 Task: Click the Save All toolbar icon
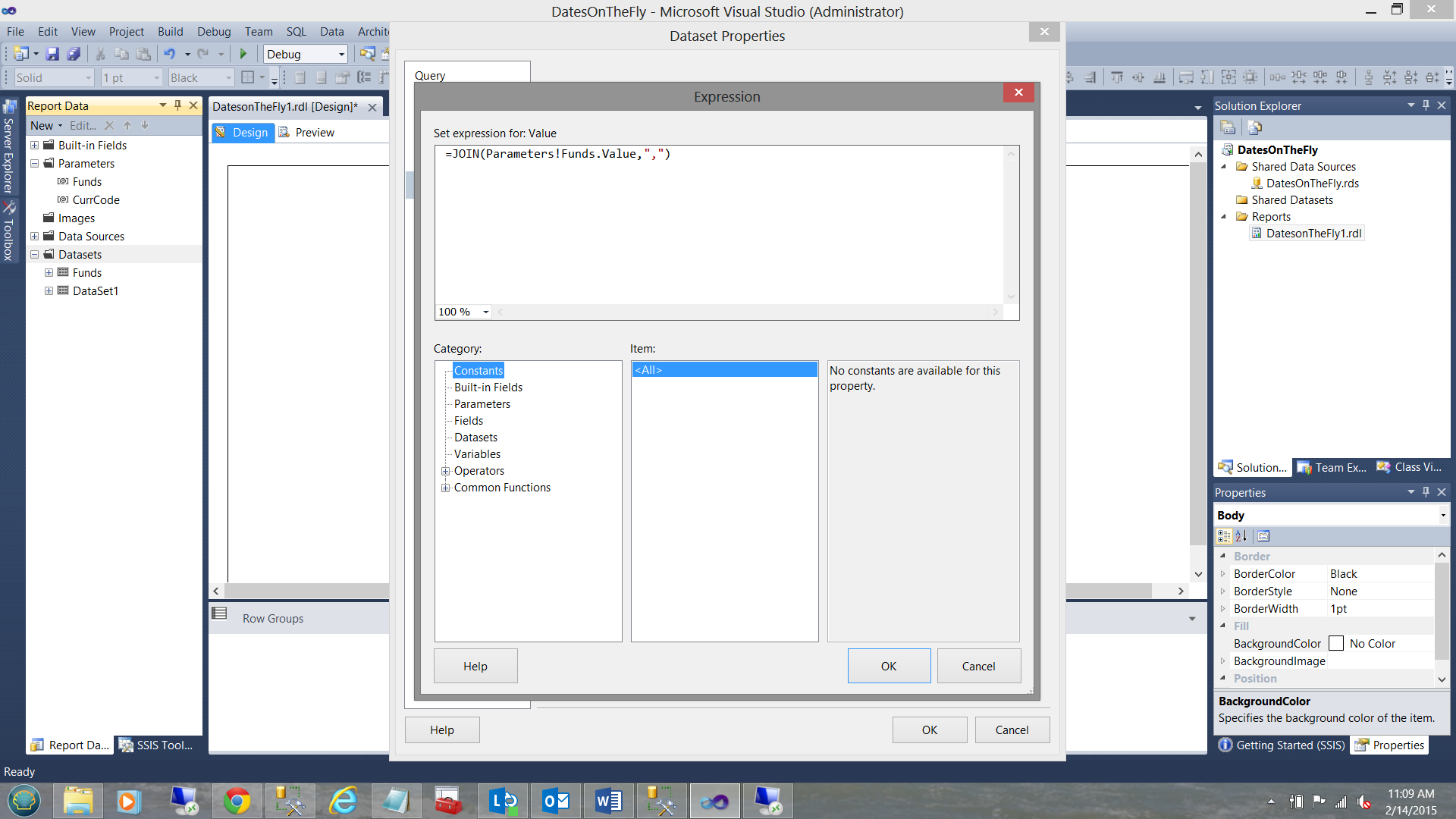(x=74, y=54)
